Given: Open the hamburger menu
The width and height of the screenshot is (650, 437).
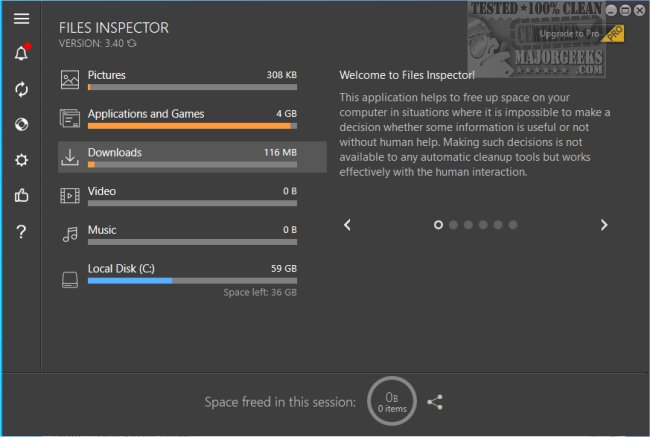Looking at the screenshot, I should [x=21, y=18].
